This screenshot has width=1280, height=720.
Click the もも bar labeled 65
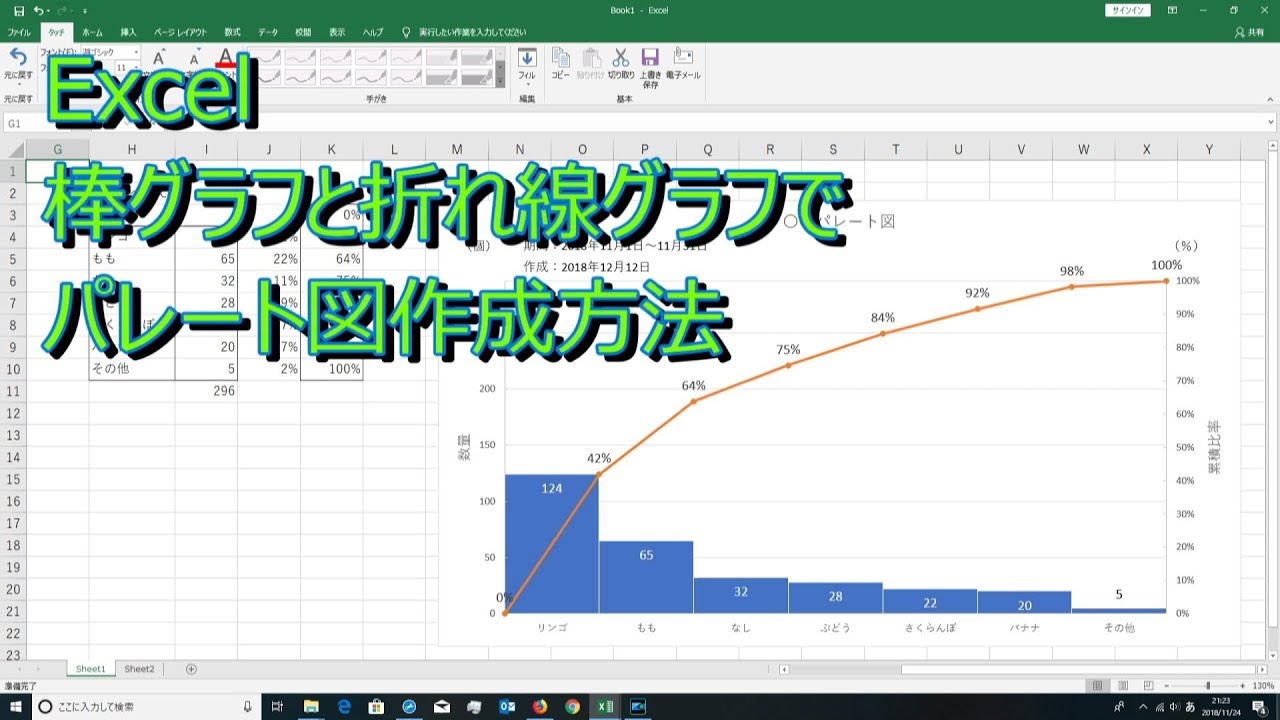(x=646, y=577)
